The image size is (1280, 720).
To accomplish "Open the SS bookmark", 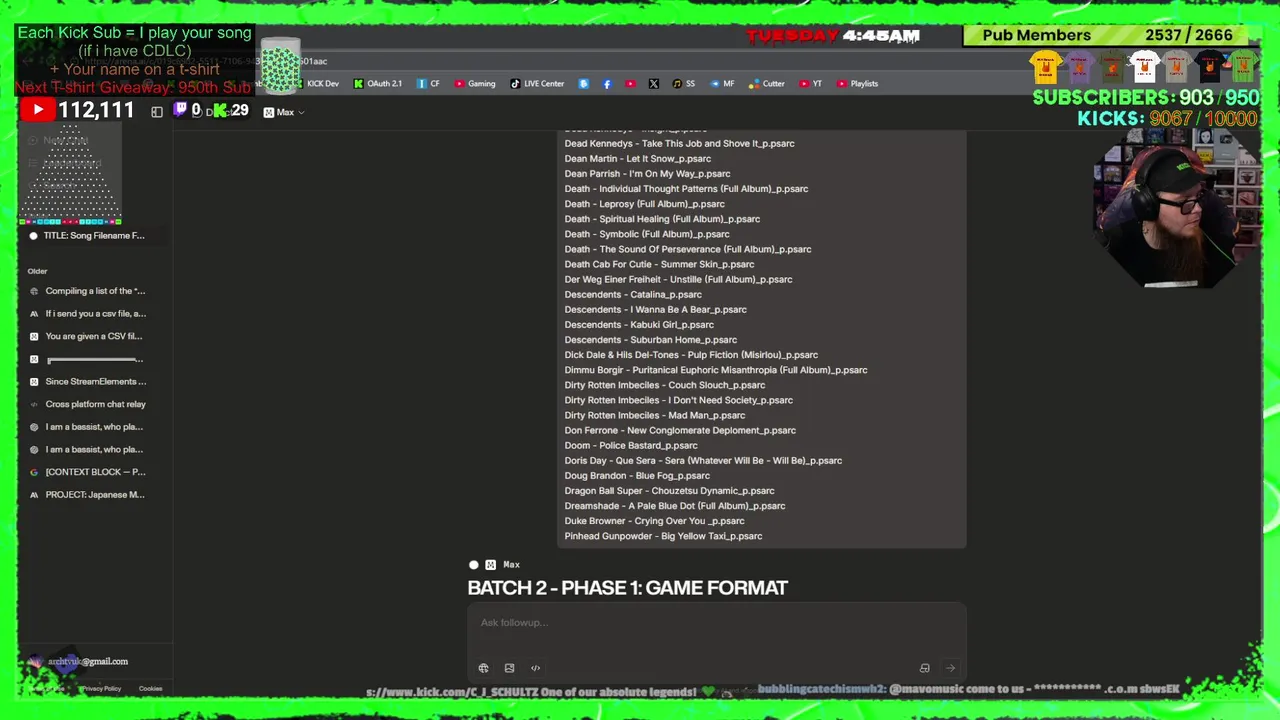I will [684, 84].
